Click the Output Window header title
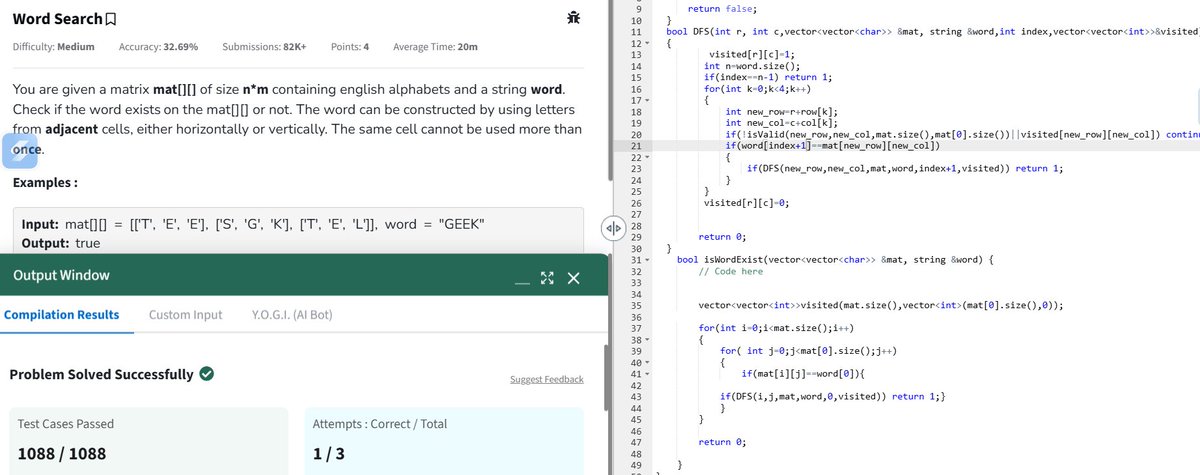Screen dimensions: 1200x475 point(61,275)
